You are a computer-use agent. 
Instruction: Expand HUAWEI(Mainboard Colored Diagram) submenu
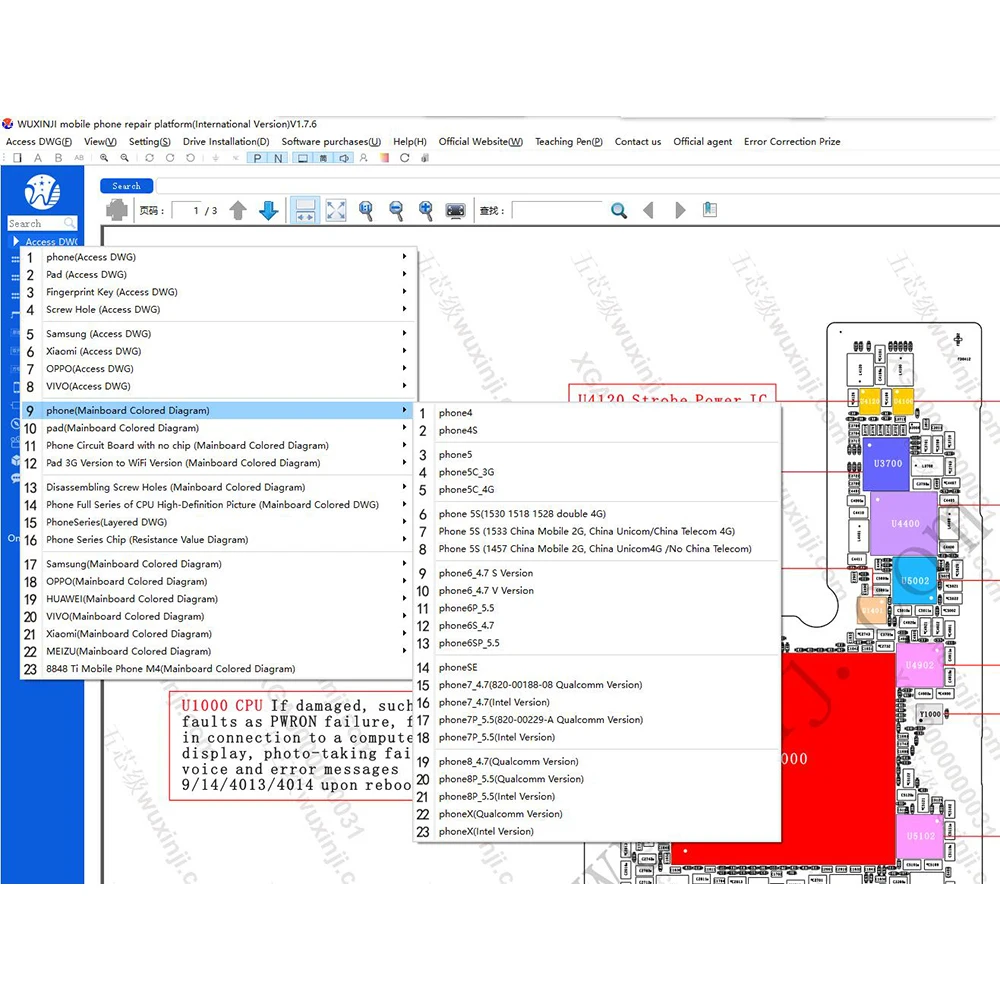[x=219, y=599]
